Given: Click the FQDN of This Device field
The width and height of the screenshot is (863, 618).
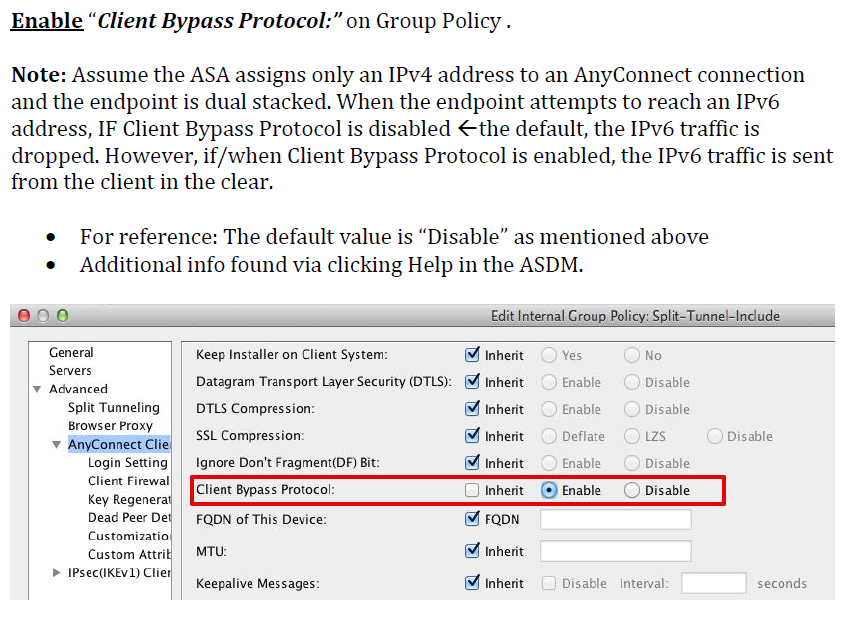Looking at the screenshot, I should click(615, 519).
